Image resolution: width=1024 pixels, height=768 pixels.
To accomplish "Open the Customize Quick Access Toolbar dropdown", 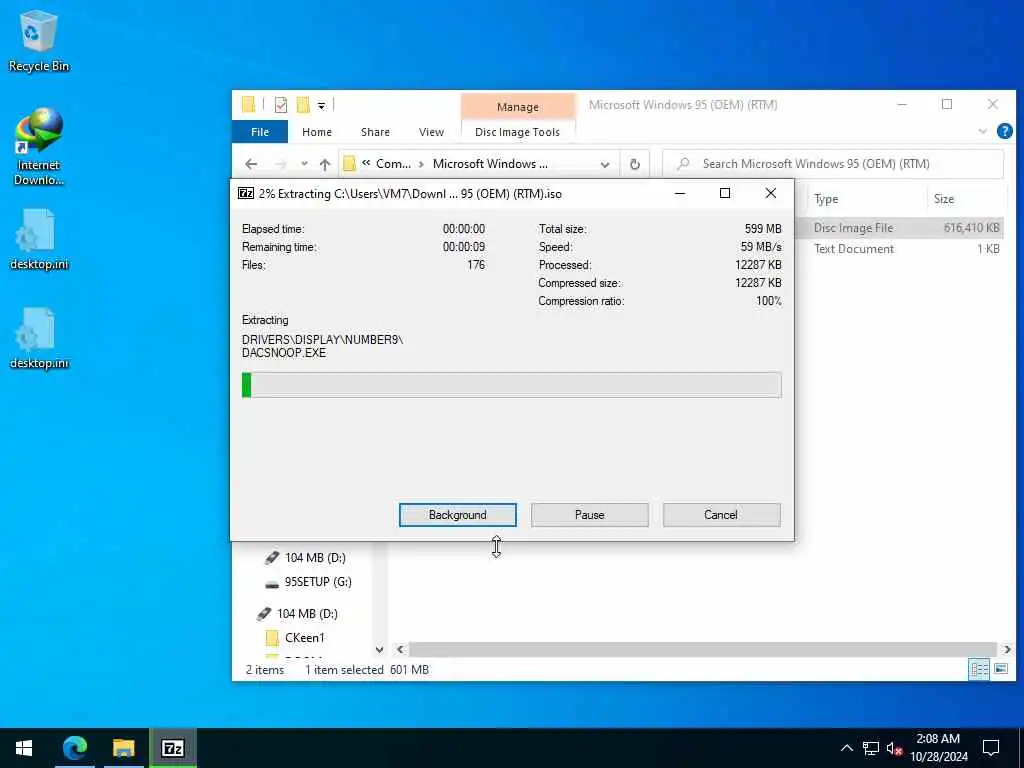I will click(321, 105).
